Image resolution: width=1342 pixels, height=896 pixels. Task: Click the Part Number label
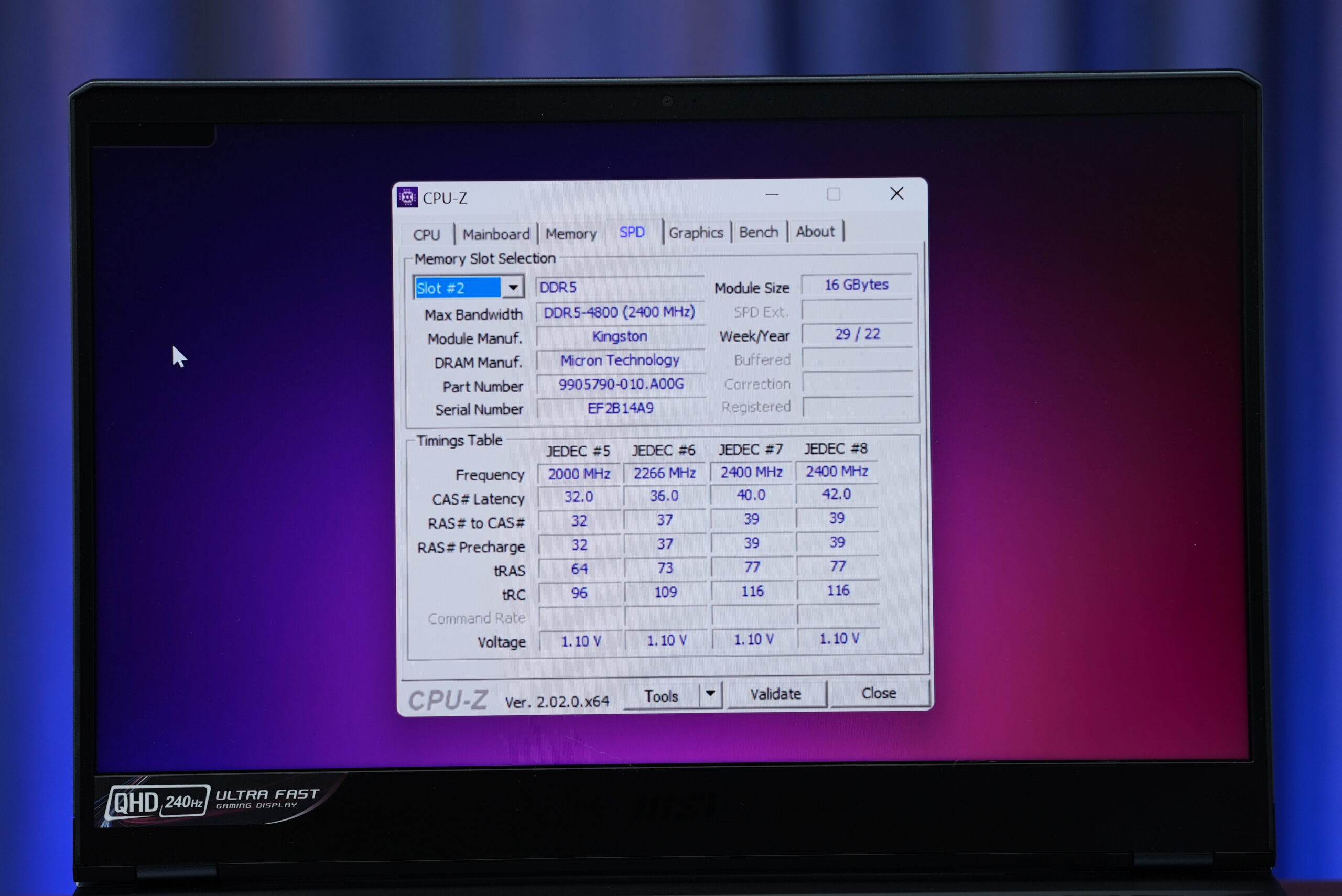[x=482, y=387]
